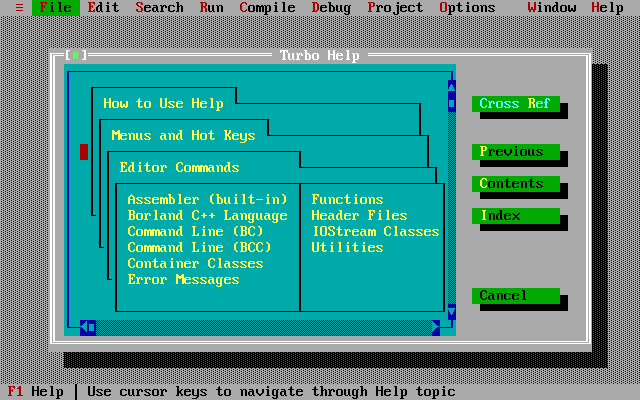
Task: Click vertical scrollbar down arrow
Action: click(x=451, y=312)
